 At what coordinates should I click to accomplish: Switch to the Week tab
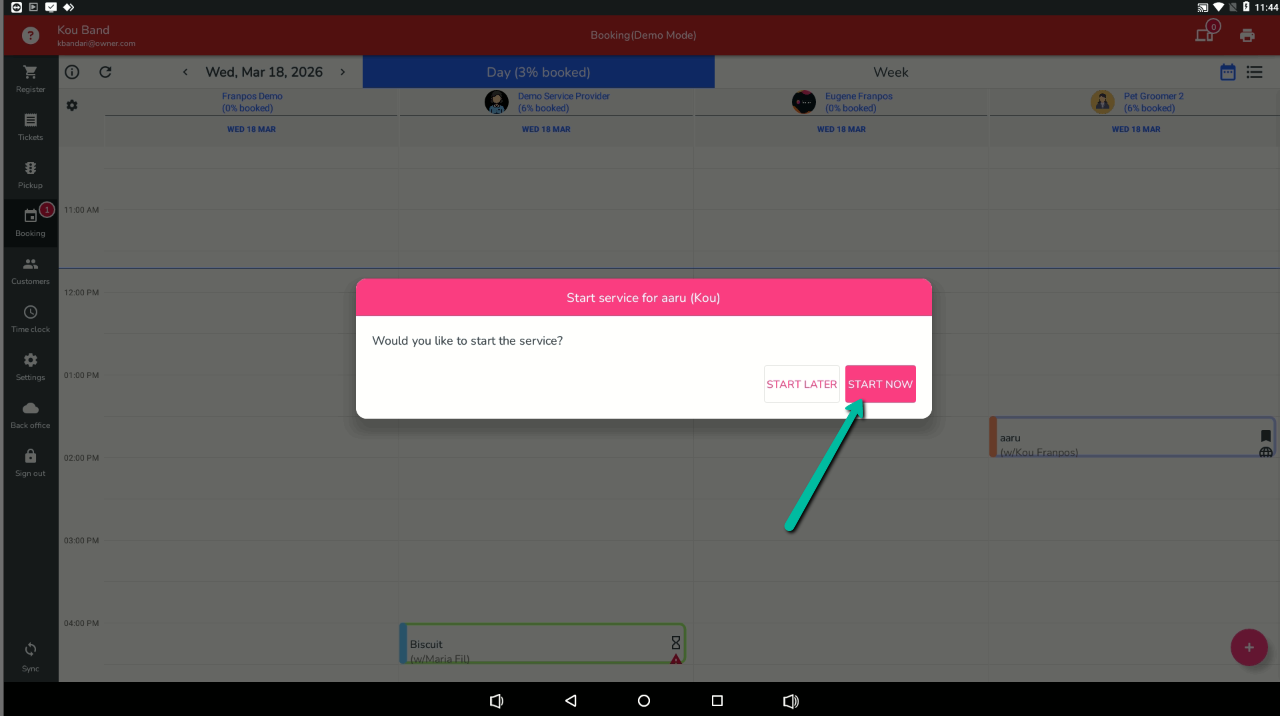[x=890, y=72]
